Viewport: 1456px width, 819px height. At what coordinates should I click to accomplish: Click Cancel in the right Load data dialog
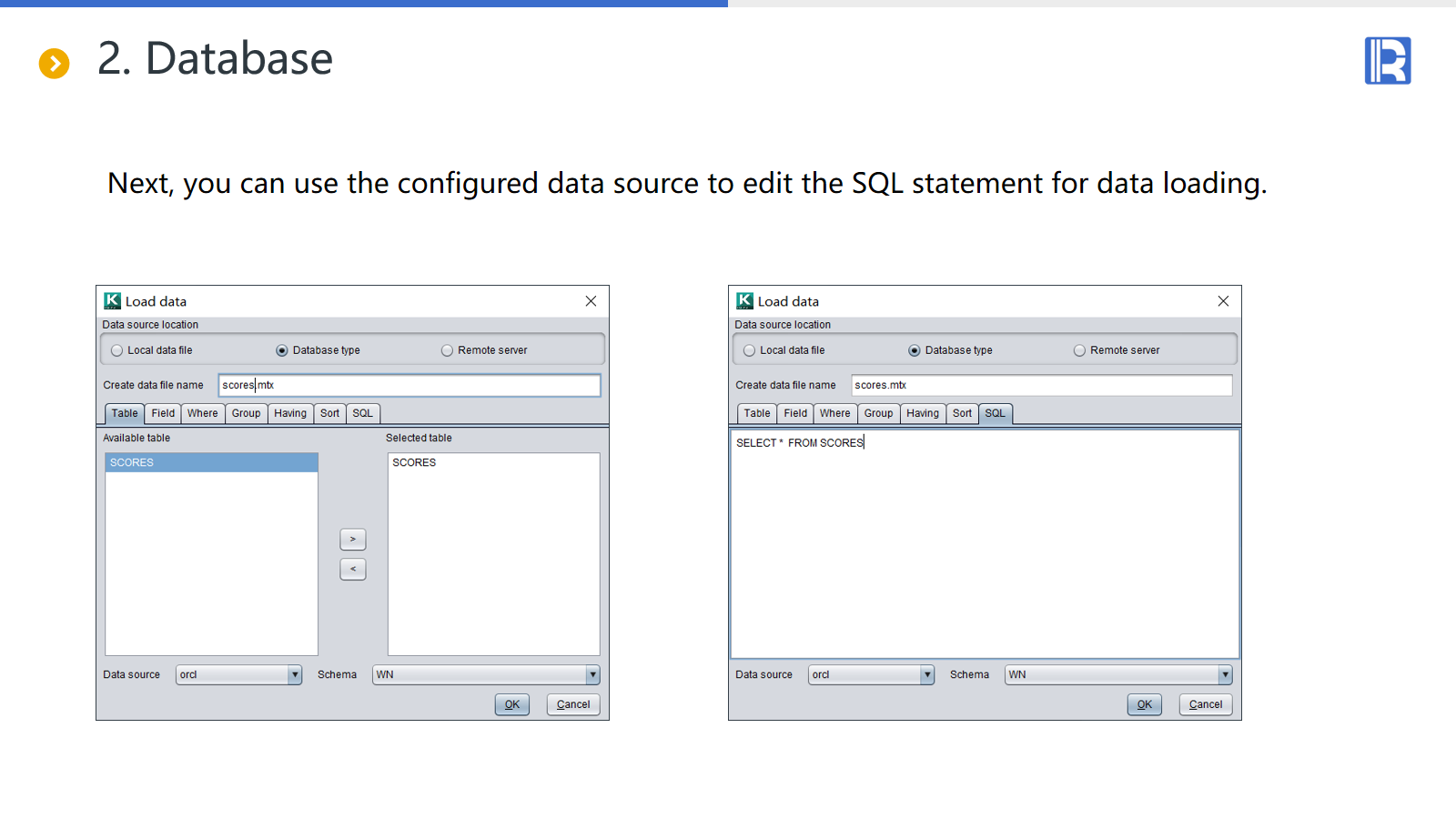coord(1206,704)
